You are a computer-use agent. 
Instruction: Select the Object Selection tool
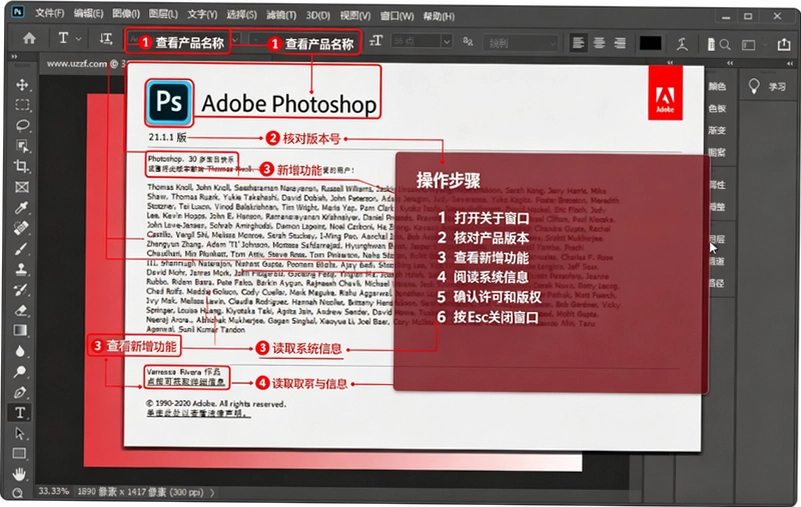pyautogui.click(x=21, y=146)
